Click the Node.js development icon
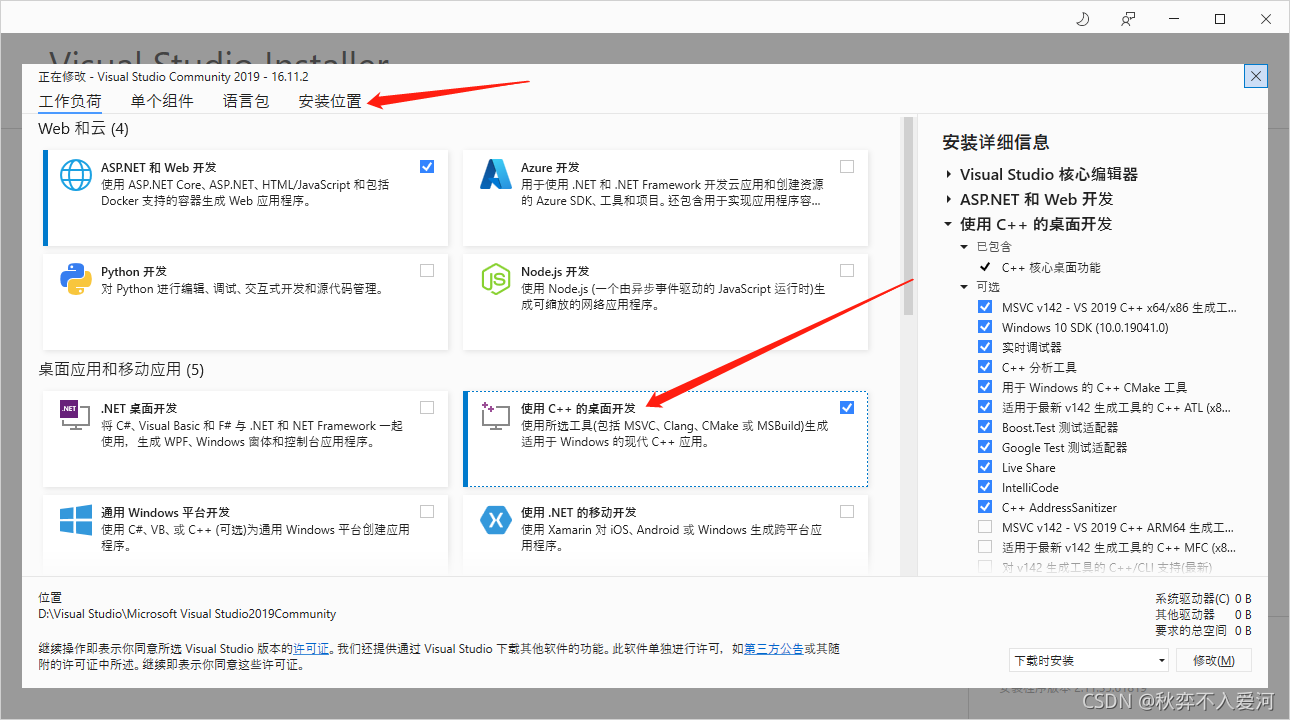 (x=496, y=279)
